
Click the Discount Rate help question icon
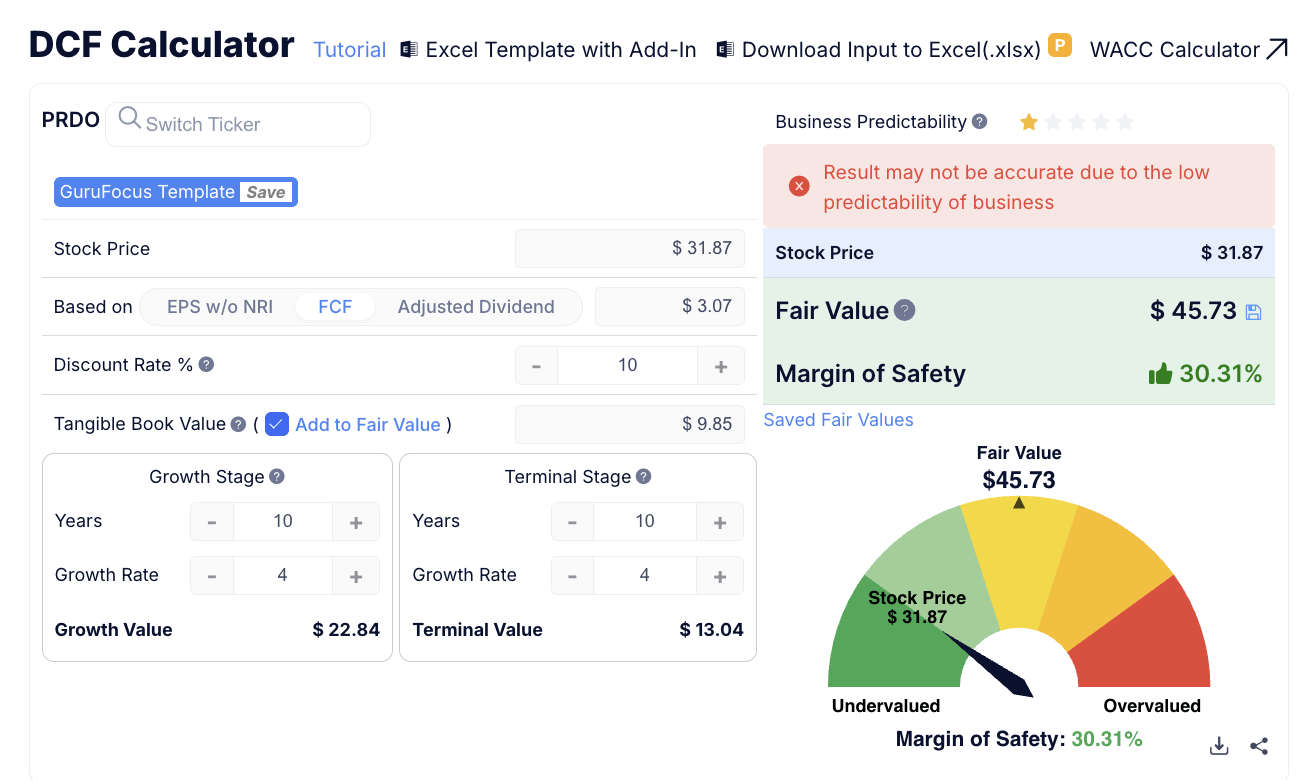(206, 365)
